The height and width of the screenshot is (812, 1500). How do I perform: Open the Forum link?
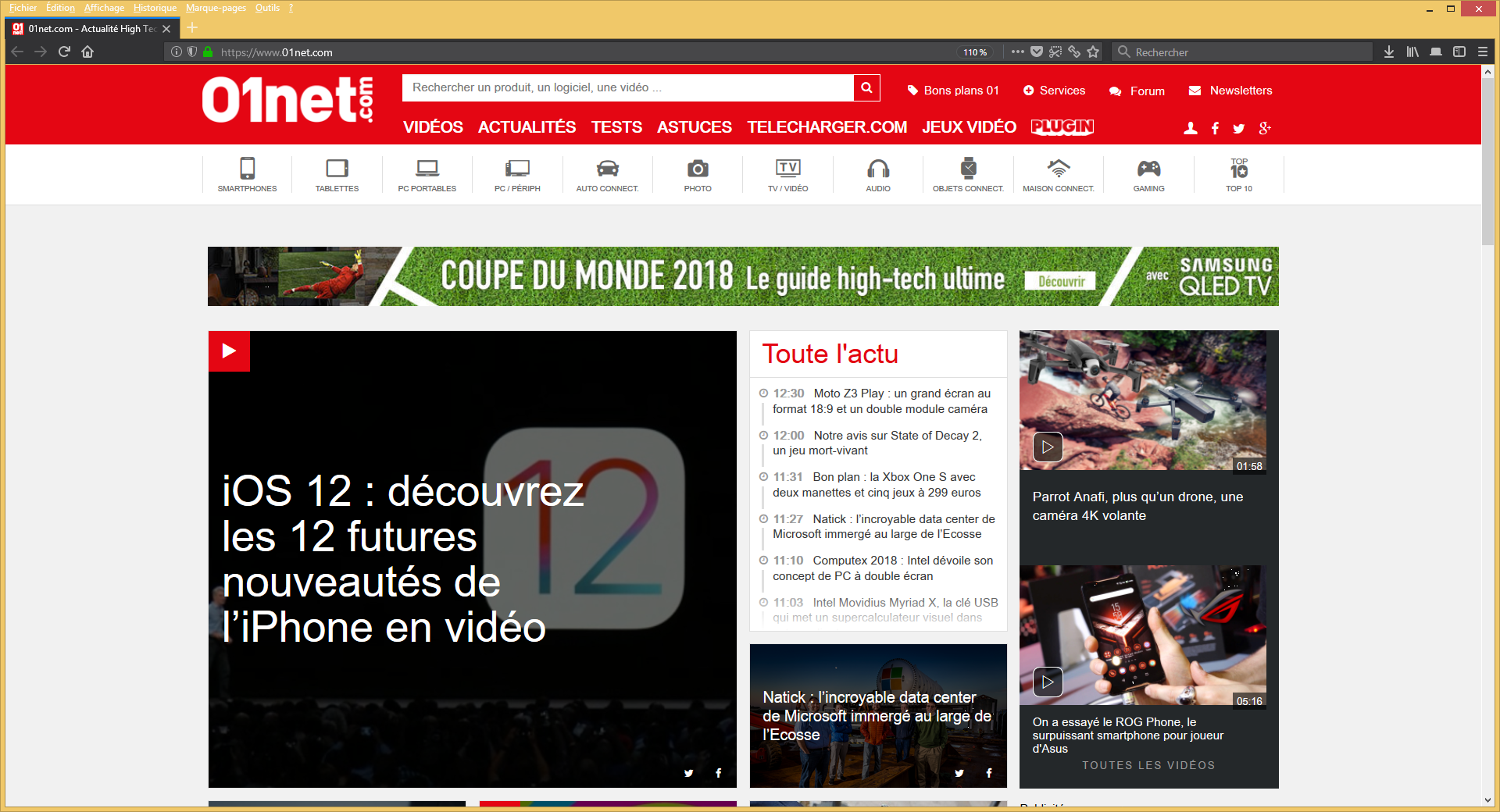click(x=1137, y=91)
